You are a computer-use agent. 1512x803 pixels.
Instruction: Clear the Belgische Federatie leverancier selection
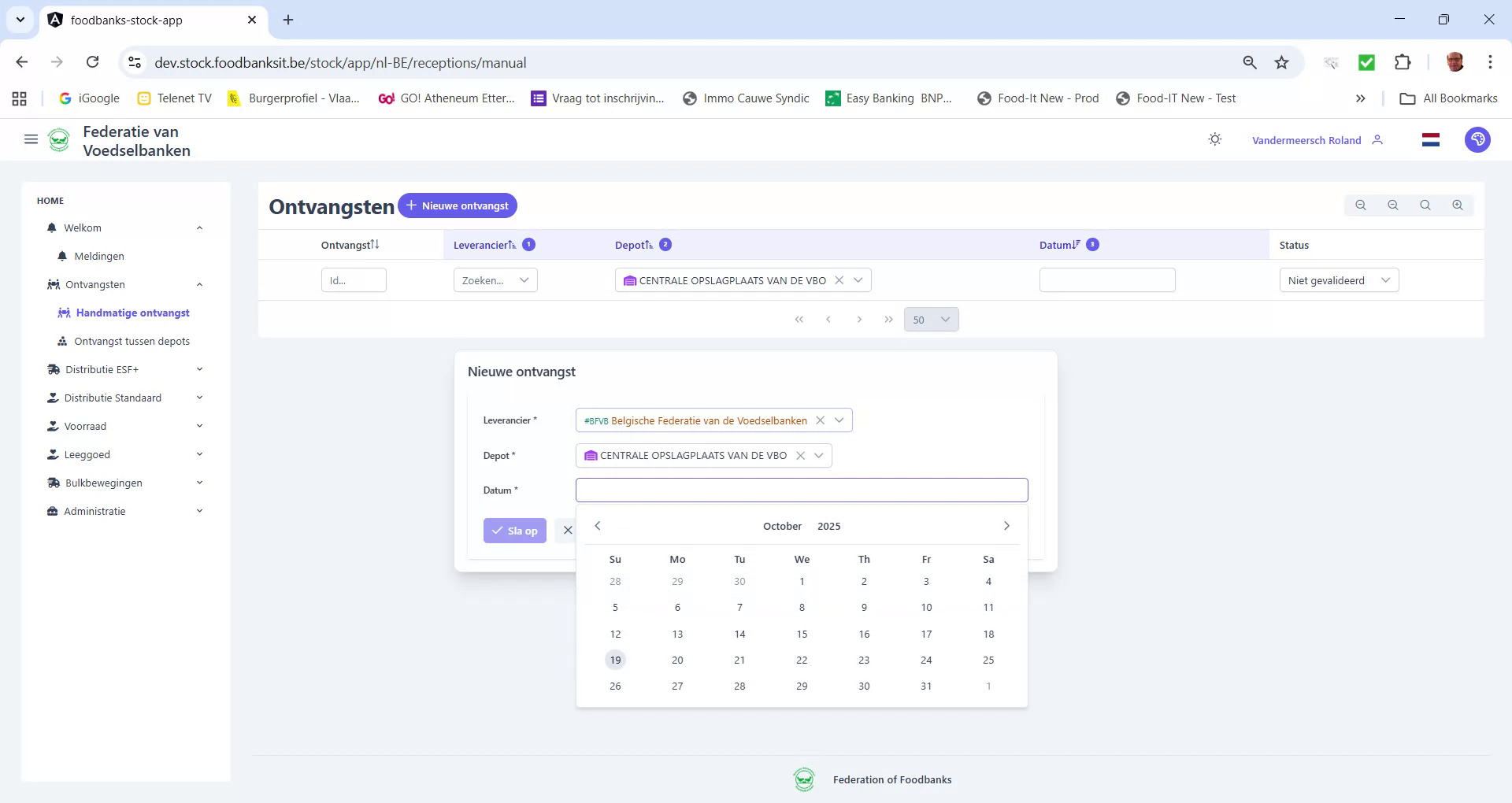[821, 420]
